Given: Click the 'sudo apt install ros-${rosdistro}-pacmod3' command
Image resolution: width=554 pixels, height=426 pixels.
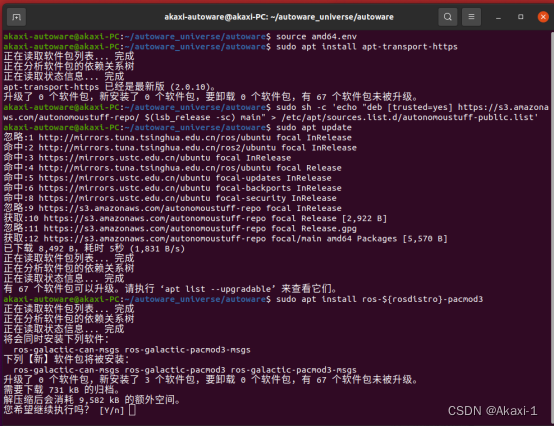Looking at the screenshot, I should pos(379,299).
